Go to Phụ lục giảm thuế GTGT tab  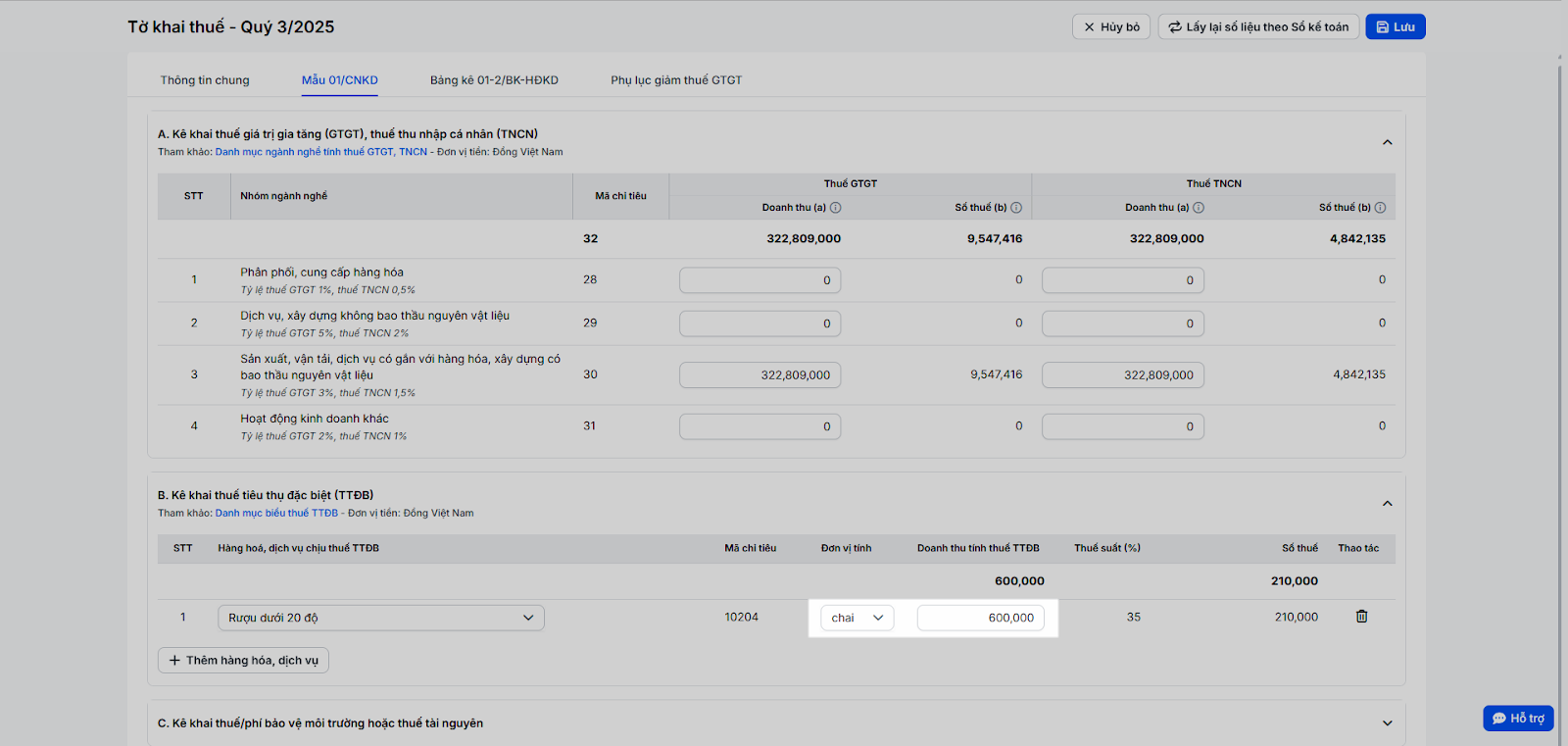[676, 80]
